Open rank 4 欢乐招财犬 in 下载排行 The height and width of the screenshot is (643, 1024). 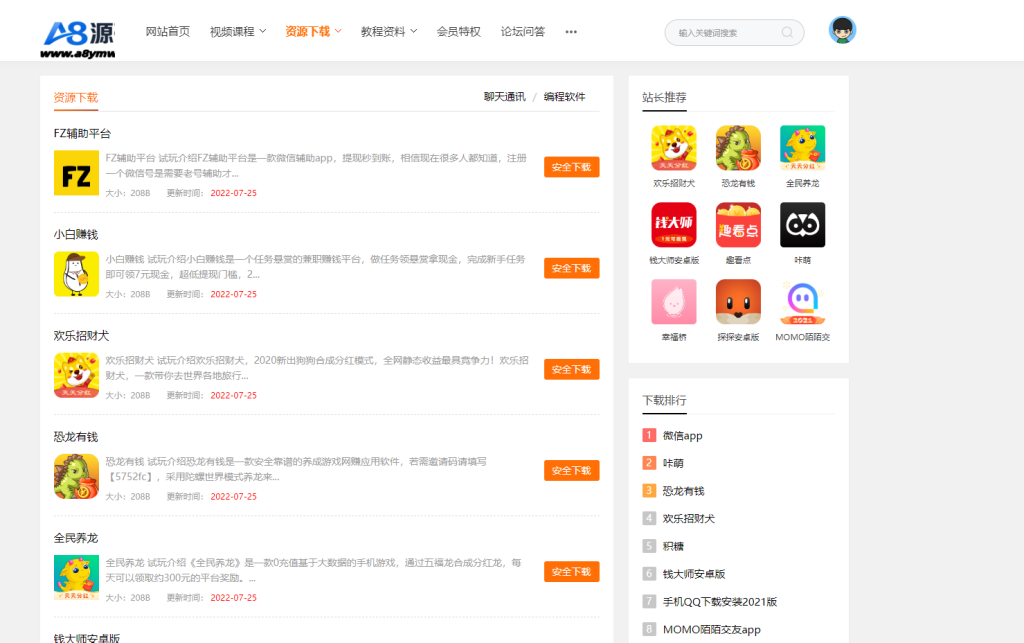688,518
